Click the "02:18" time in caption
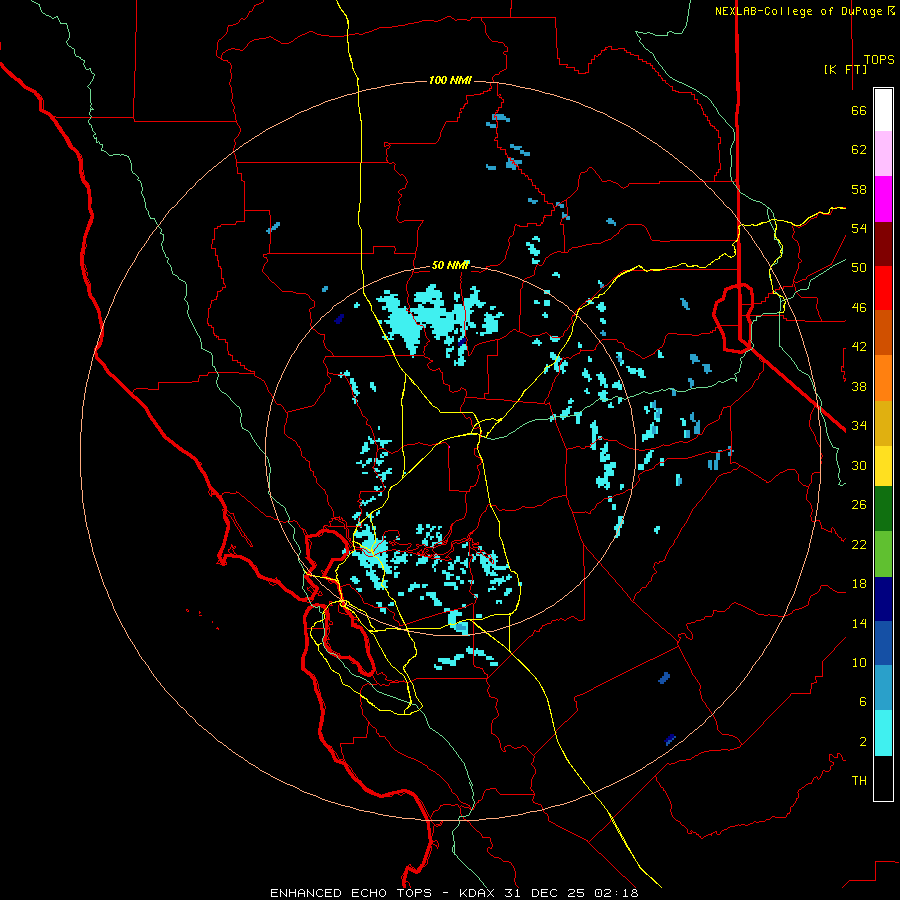Viewport: 900px width, 900px height. tap(616, 893)
